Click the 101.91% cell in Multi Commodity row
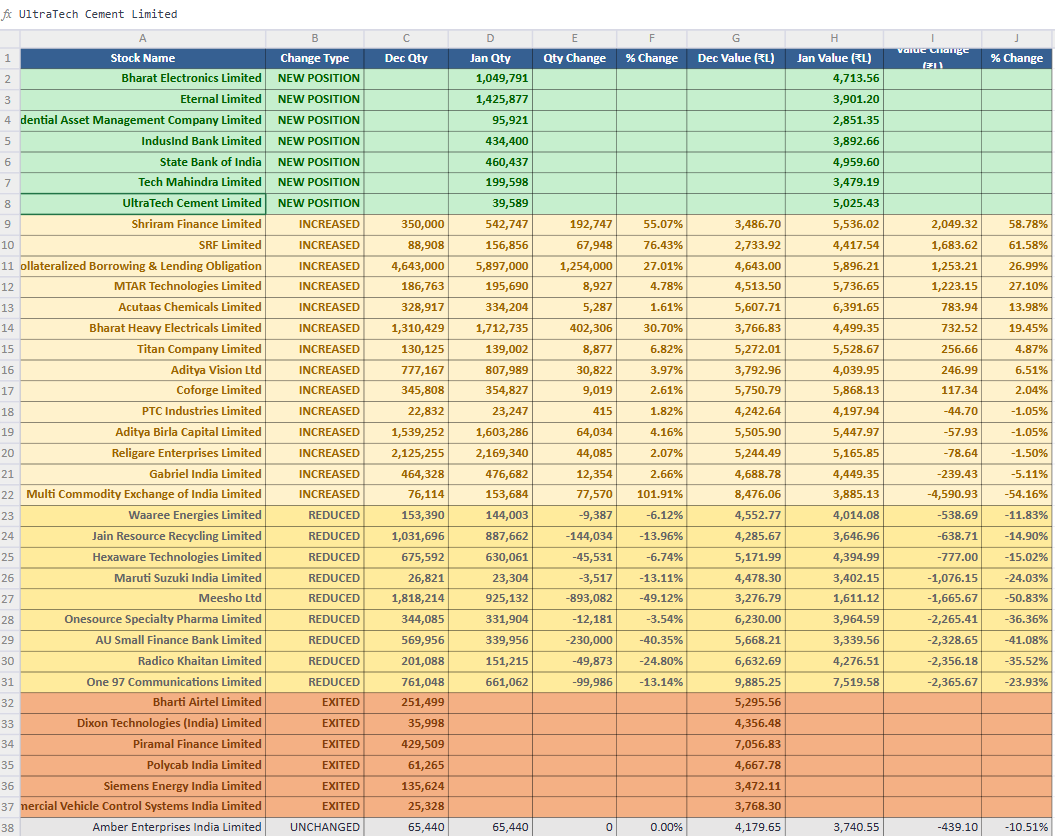Viewport: 1055px width, 836px height. (651, 494)
